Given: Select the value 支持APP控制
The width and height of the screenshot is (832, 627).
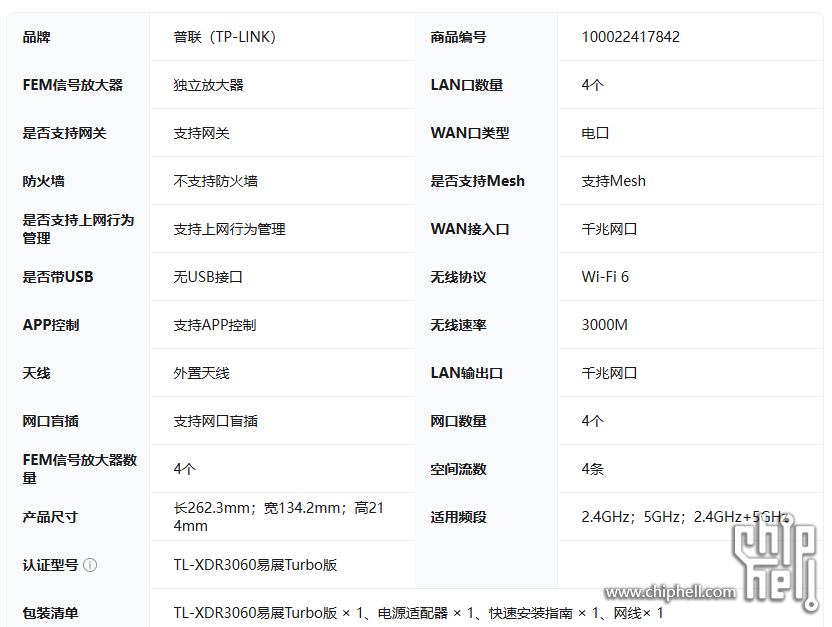Looking at the screenshot, I should 214,325.
